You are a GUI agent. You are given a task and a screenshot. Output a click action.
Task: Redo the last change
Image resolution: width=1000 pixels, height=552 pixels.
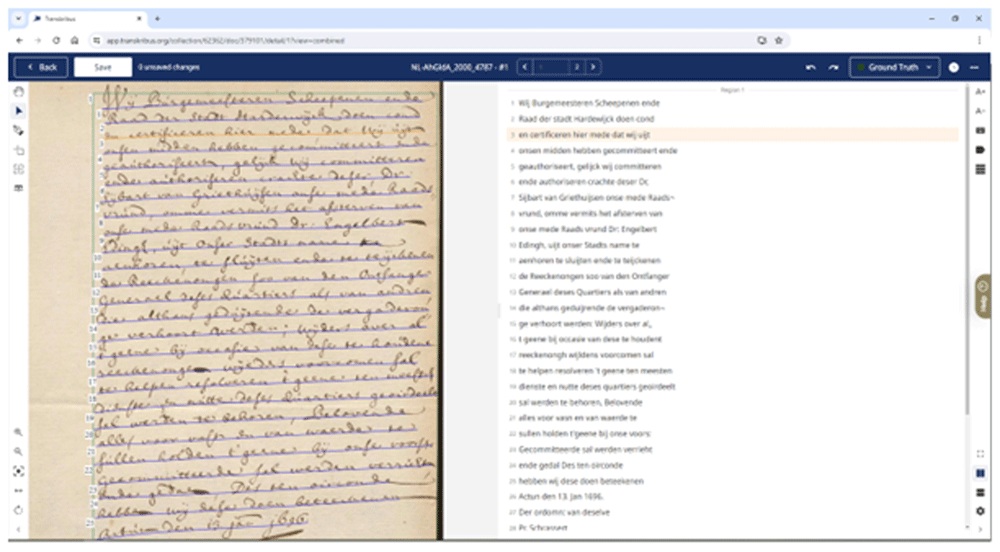point(833,67)
